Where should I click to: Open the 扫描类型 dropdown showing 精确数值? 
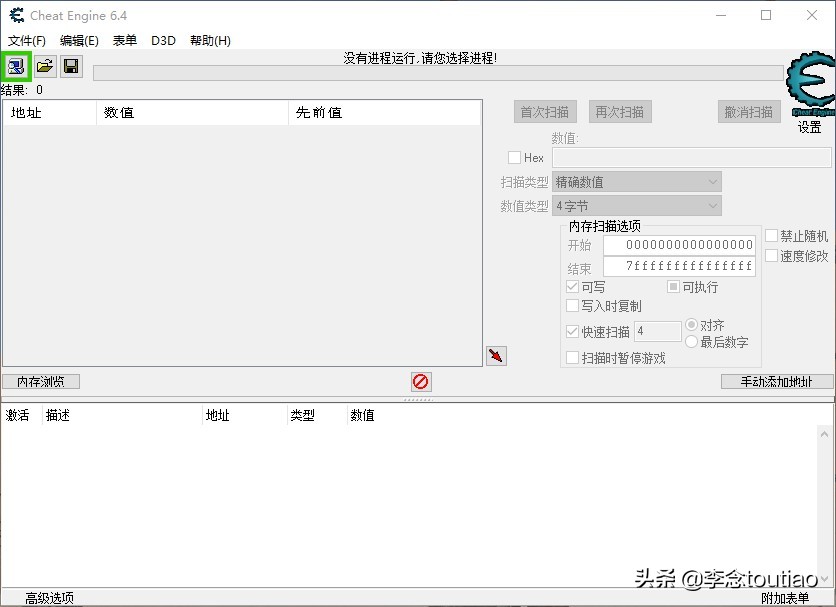[637, 182]
